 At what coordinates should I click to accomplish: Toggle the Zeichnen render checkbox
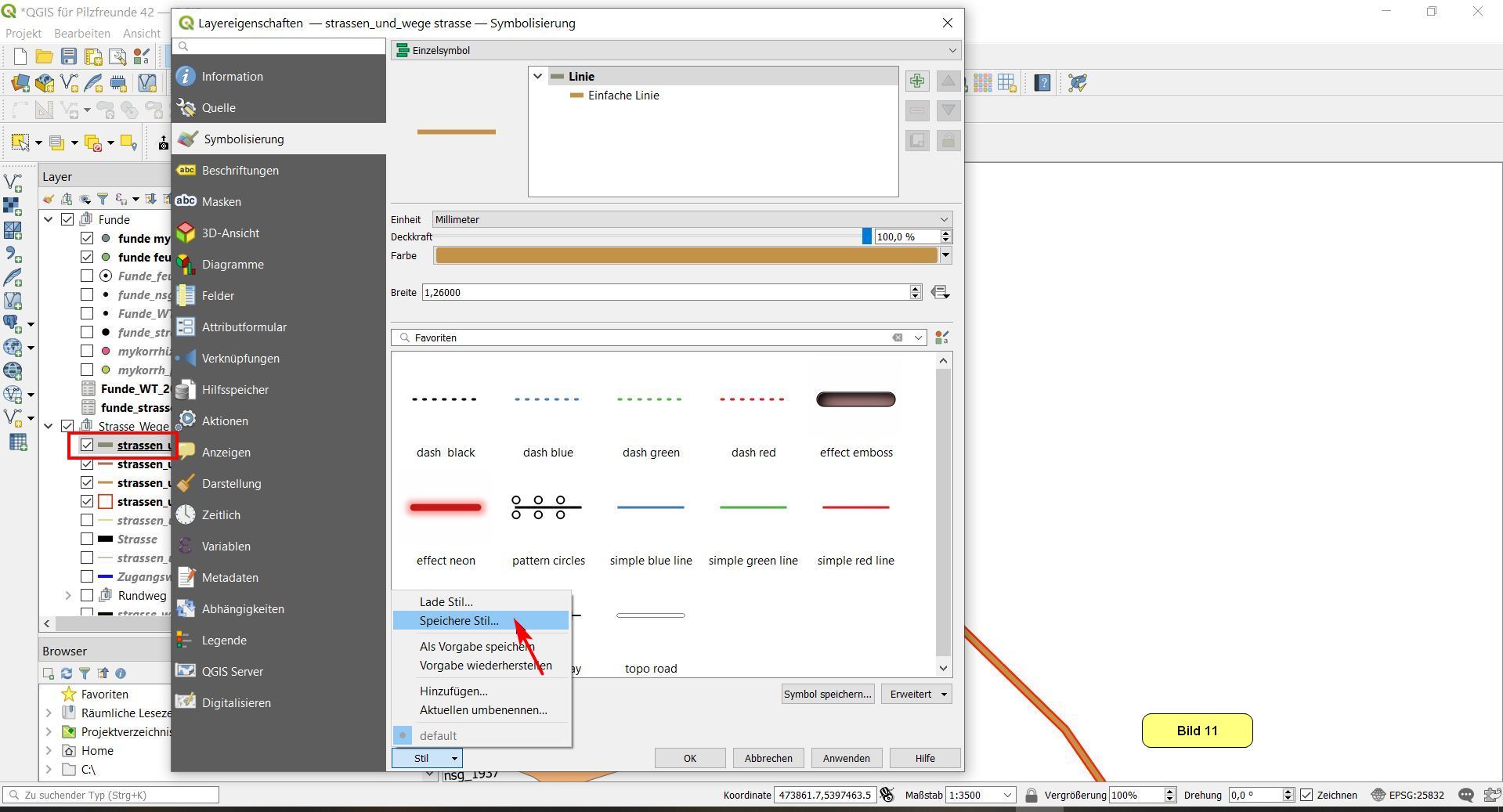(x=1306, y=795)
